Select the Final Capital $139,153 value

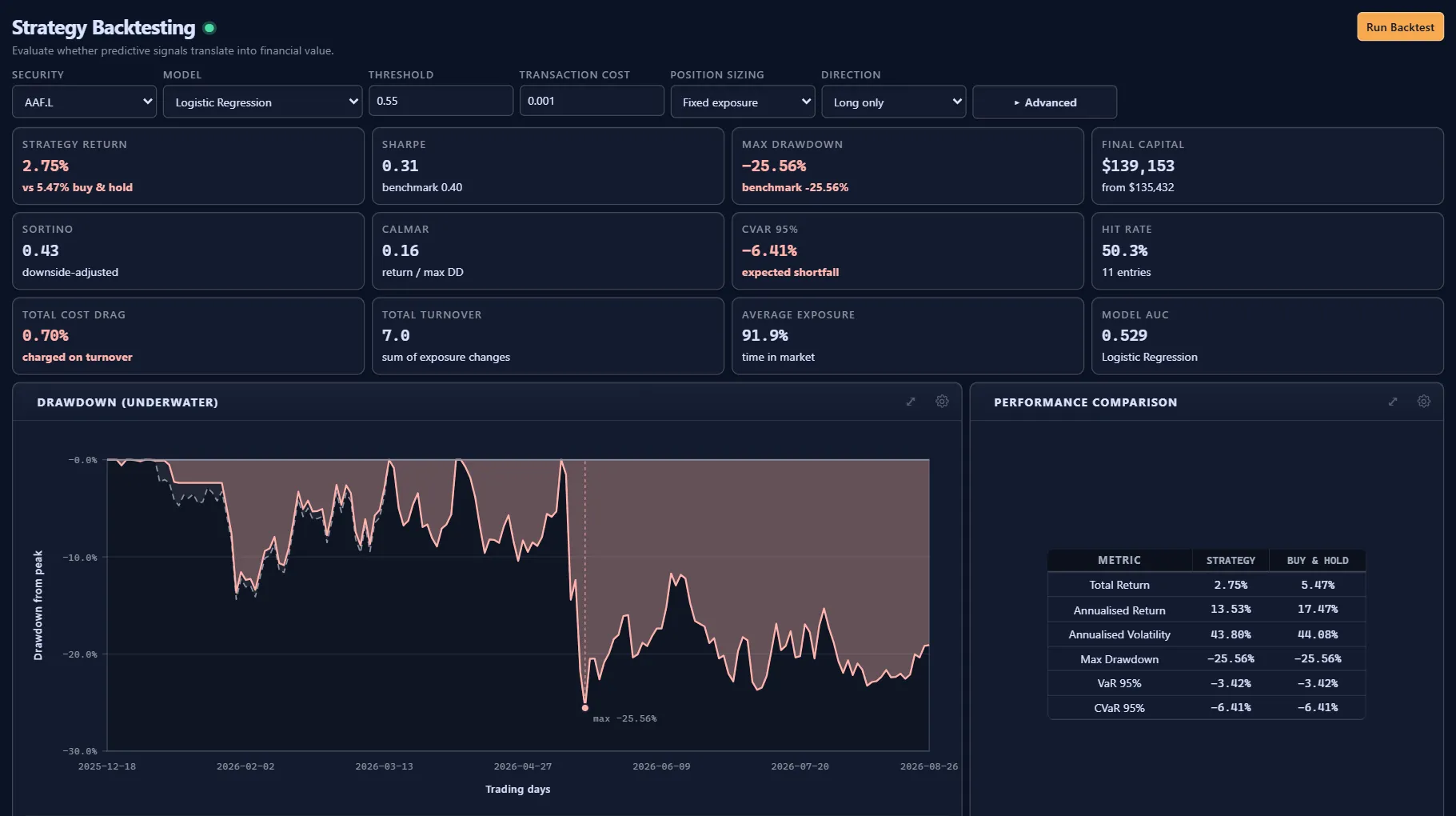(1138, 166)
